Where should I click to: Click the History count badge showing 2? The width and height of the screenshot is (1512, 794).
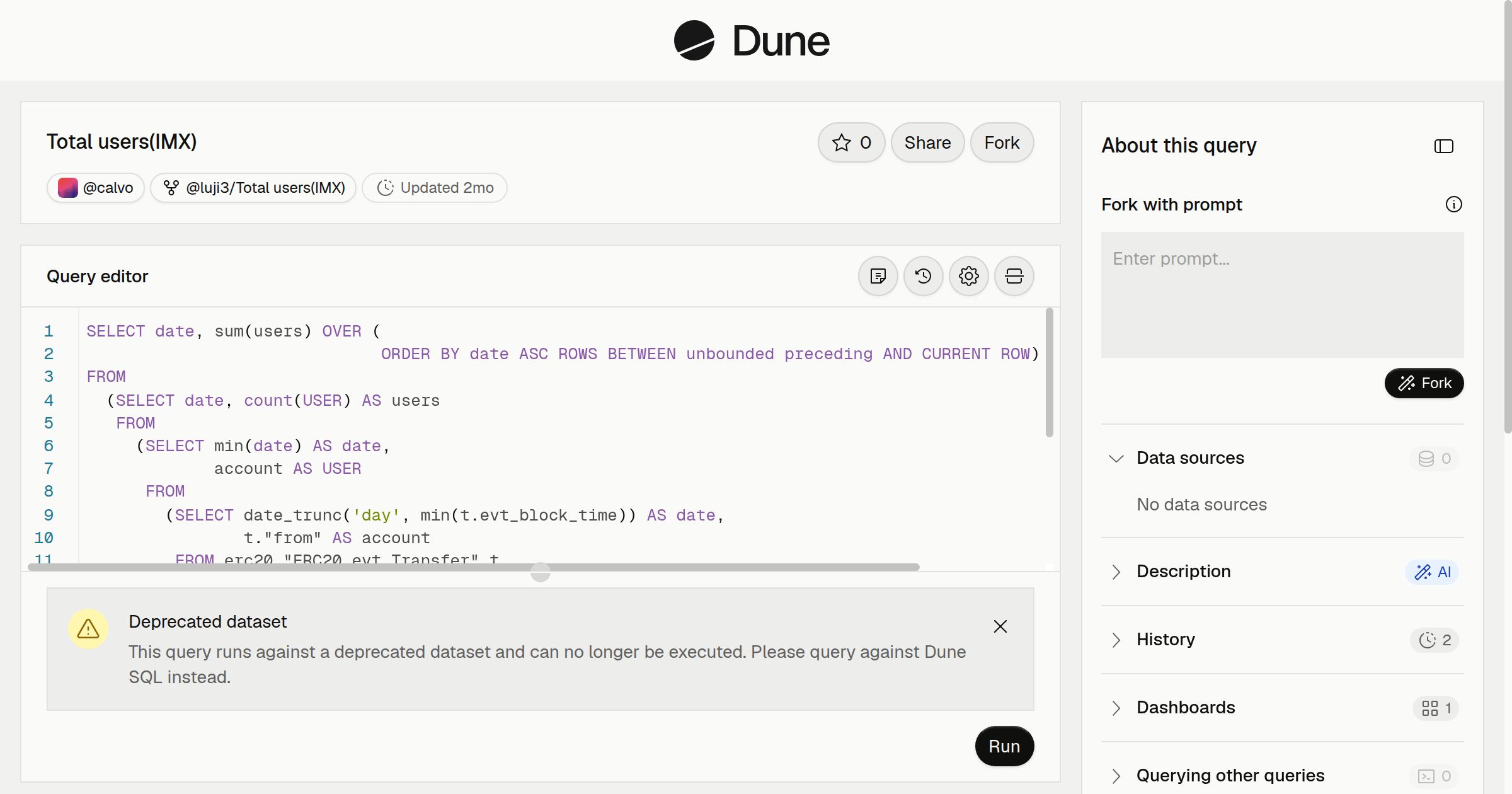click(1435, 640)
